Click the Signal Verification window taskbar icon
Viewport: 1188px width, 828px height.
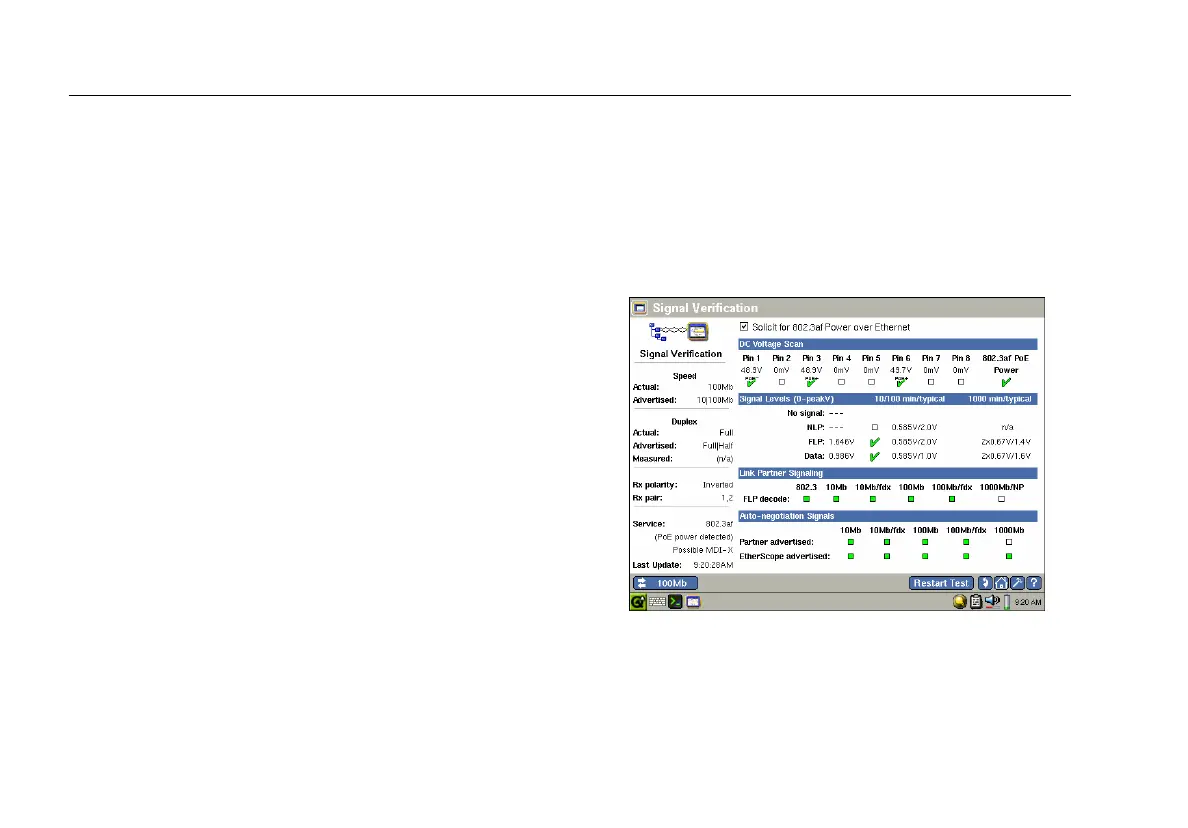pos(693,602)
